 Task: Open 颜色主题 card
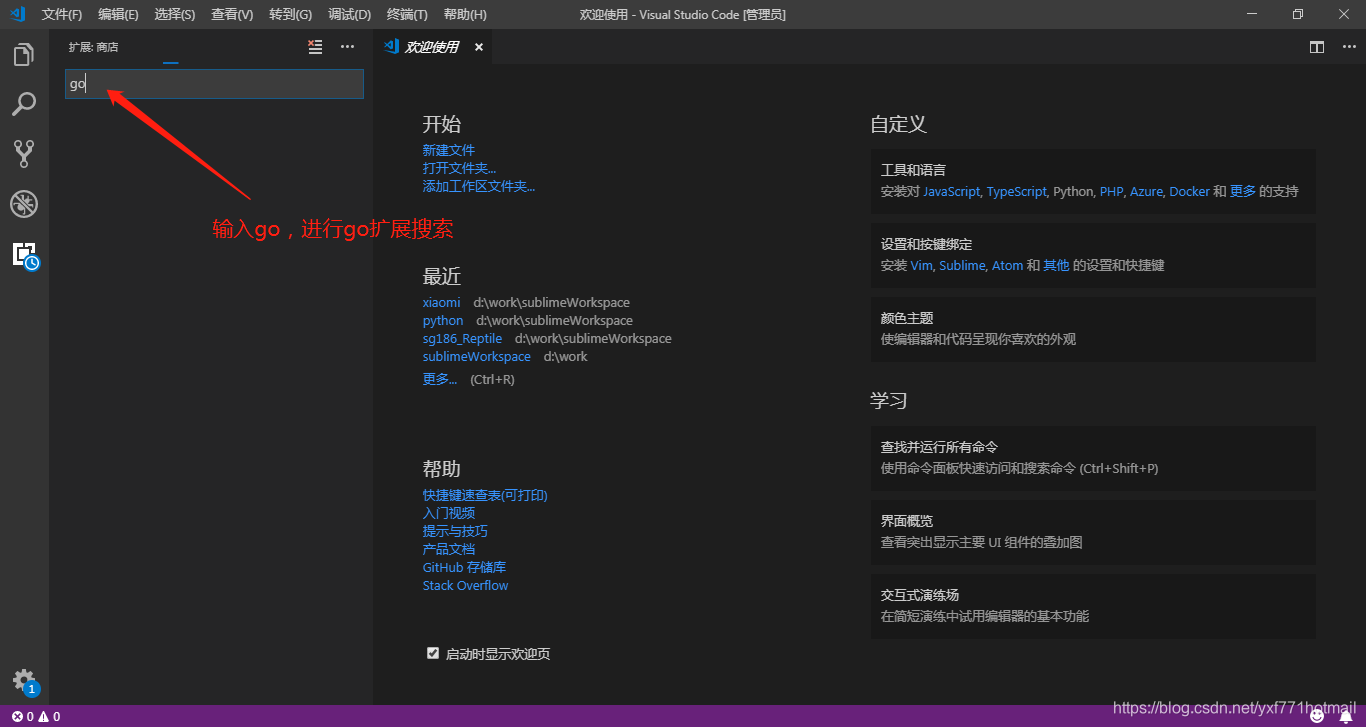click(1093, 328)
